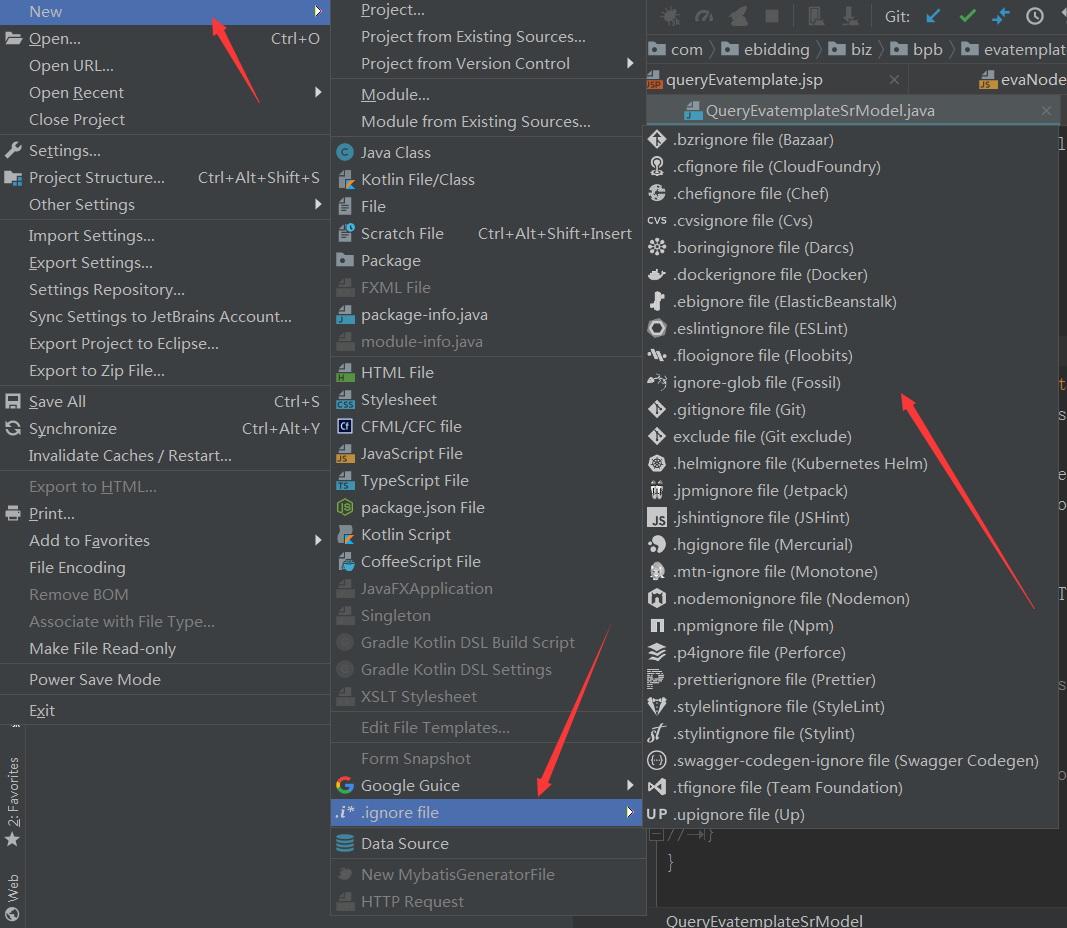The height and width of the screenshot is (928, 1067).
Task: Click Exit in the File menu
Action: (x=165, y=710)
